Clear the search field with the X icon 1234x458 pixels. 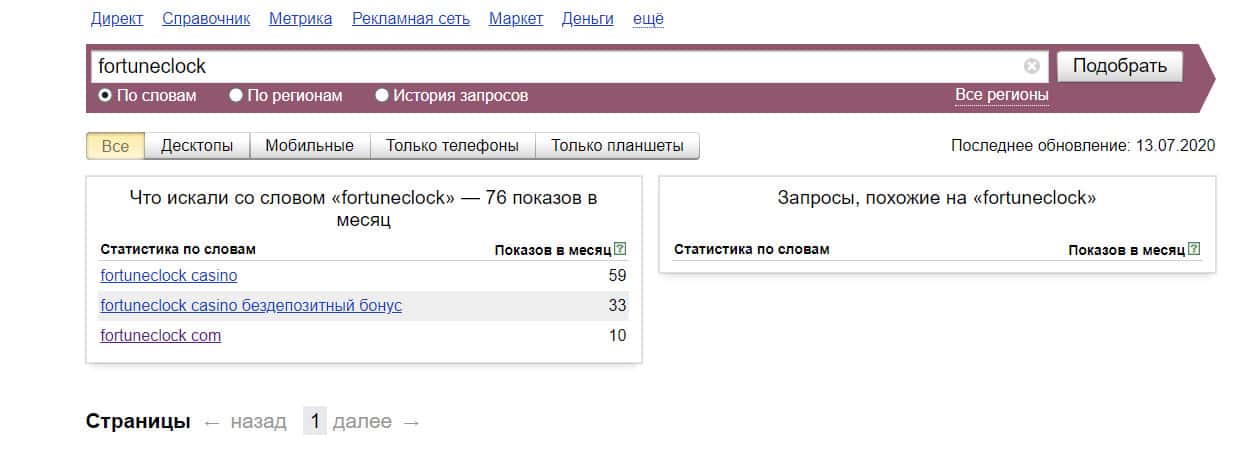click(x=1032, y=66)
